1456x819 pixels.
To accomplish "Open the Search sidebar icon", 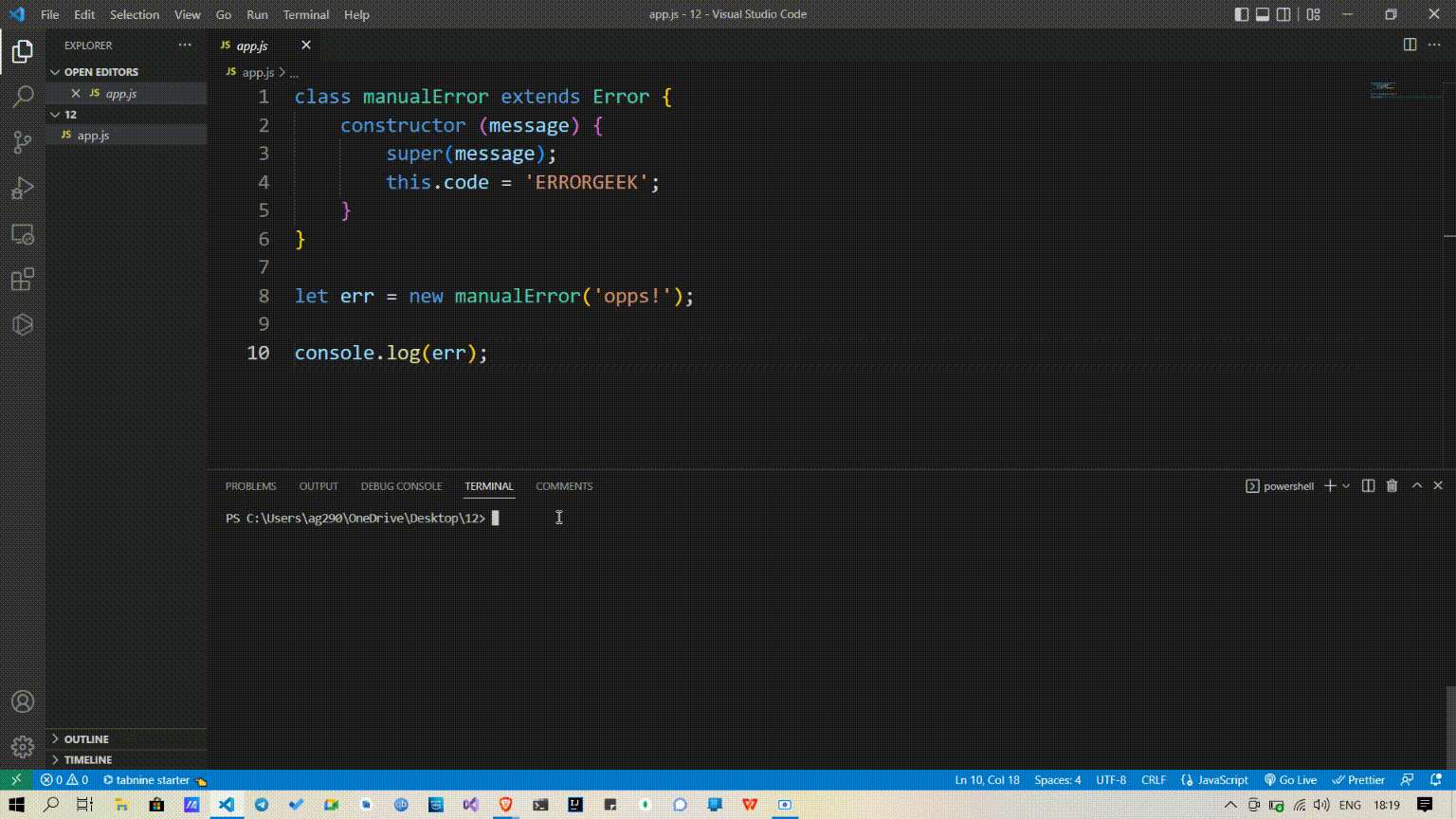I will coord(22,96).
